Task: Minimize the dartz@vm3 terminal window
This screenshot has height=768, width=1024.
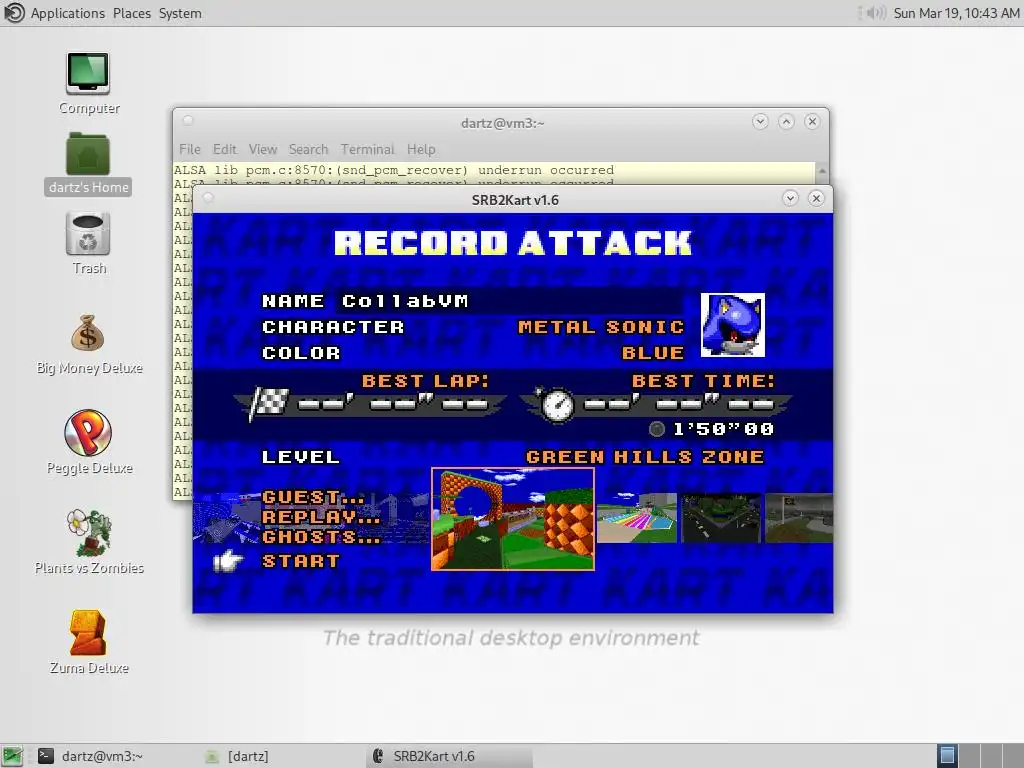Action: point(760,121)
